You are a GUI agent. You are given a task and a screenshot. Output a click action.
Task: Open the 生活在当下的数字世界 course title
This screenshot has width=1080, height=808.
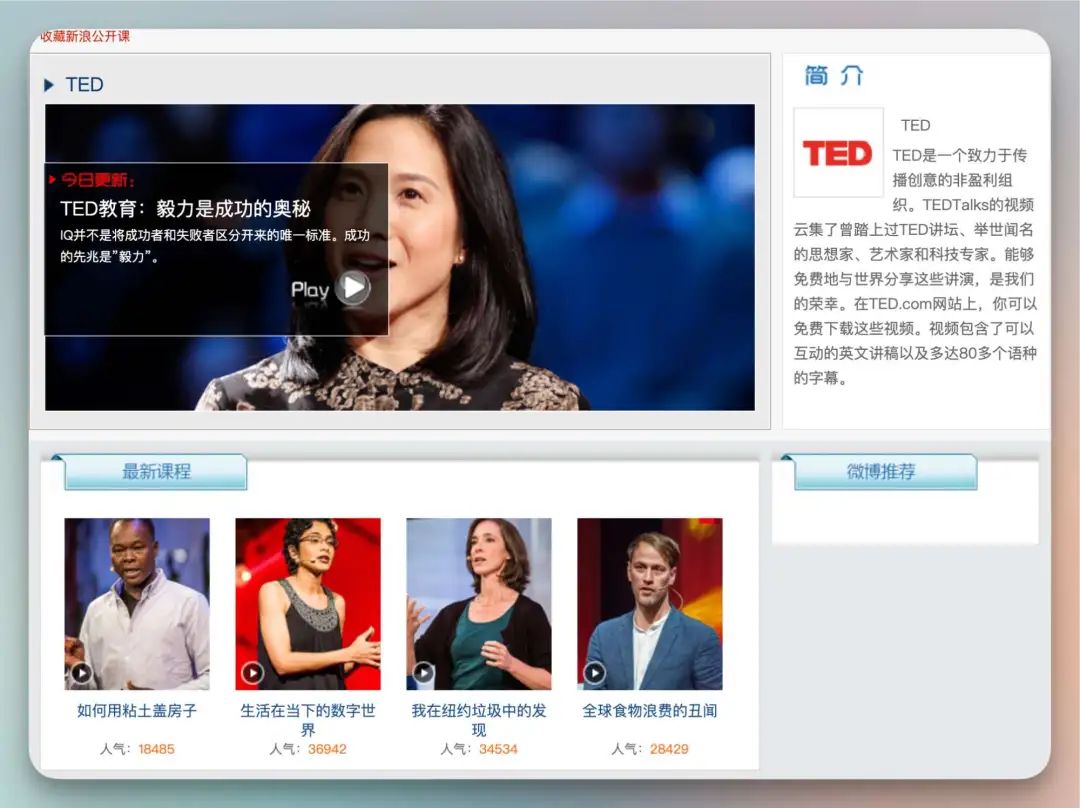point(307,719)
